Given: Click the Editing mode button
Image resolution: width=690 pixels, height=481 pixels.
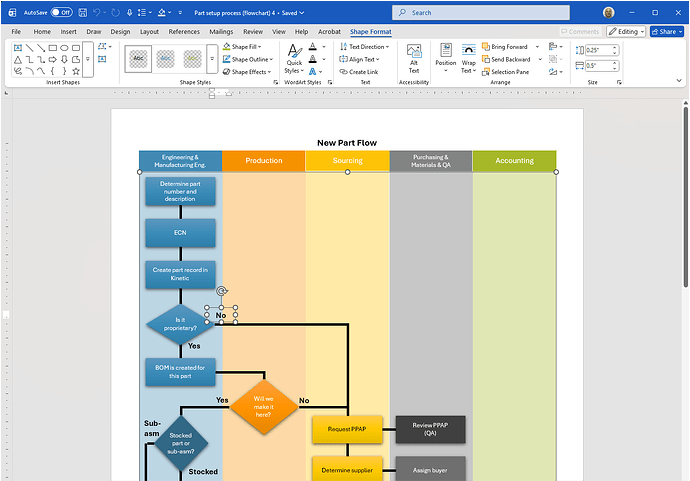Looking at the screenshot, I should tap(626, 32).
